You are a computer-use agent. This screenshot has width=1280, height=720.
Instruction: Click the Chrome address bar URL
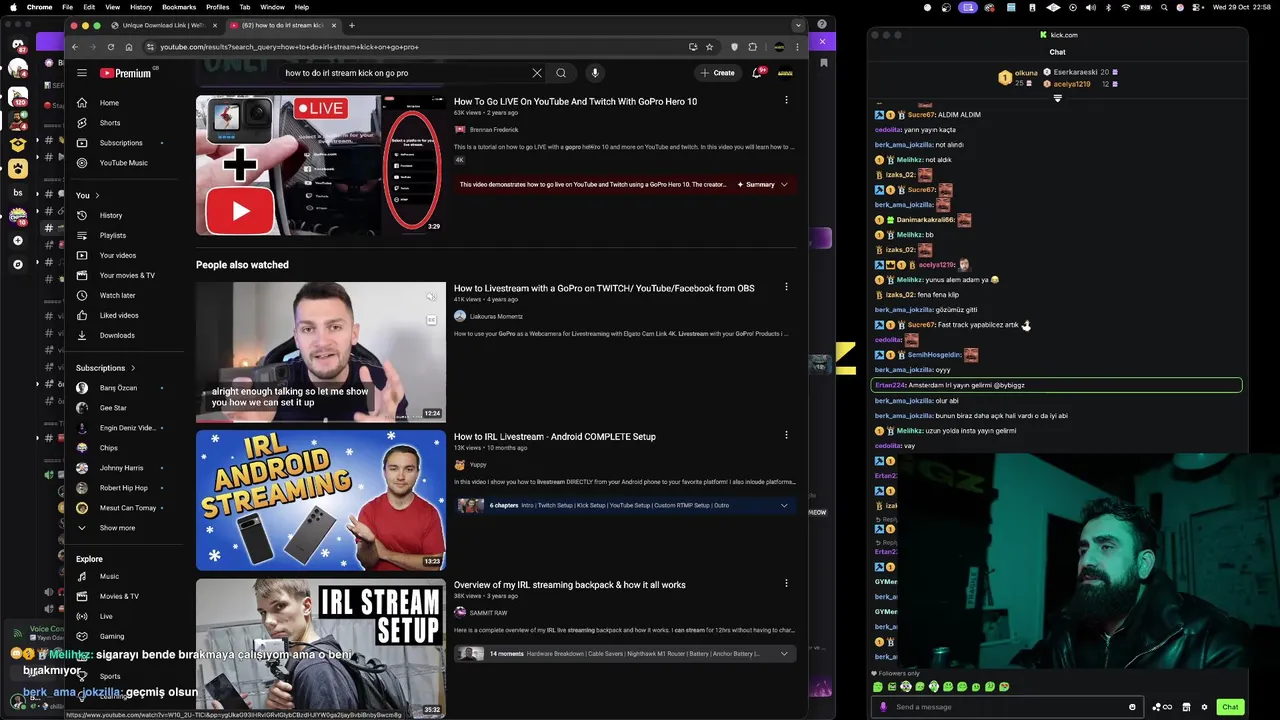[x=290, y=47]
